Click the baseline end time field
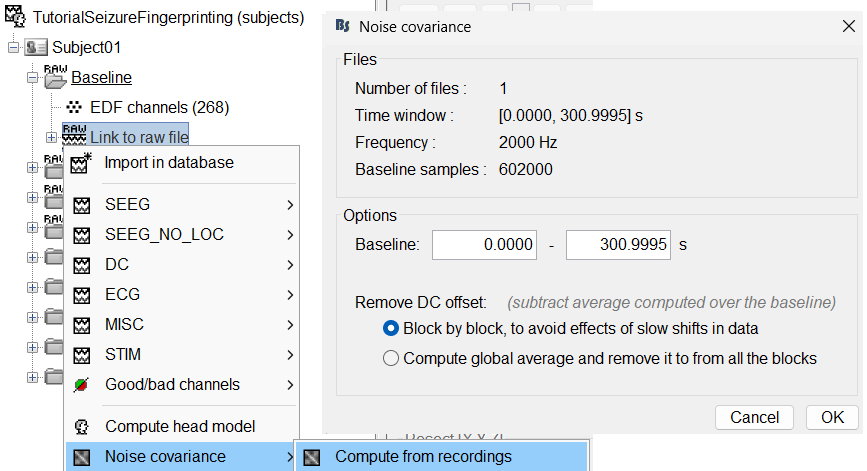 [x=617, y=244]
